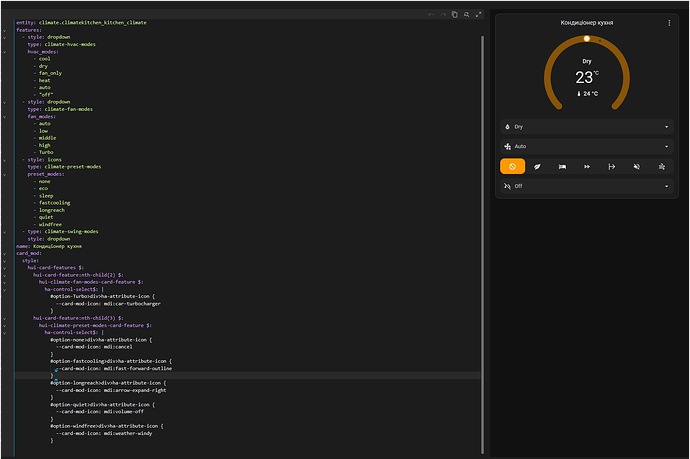The height and width of the screenshot is (459, 690).
Task: Fold the 'style: icons' feature block
Action: click(4, 160)
